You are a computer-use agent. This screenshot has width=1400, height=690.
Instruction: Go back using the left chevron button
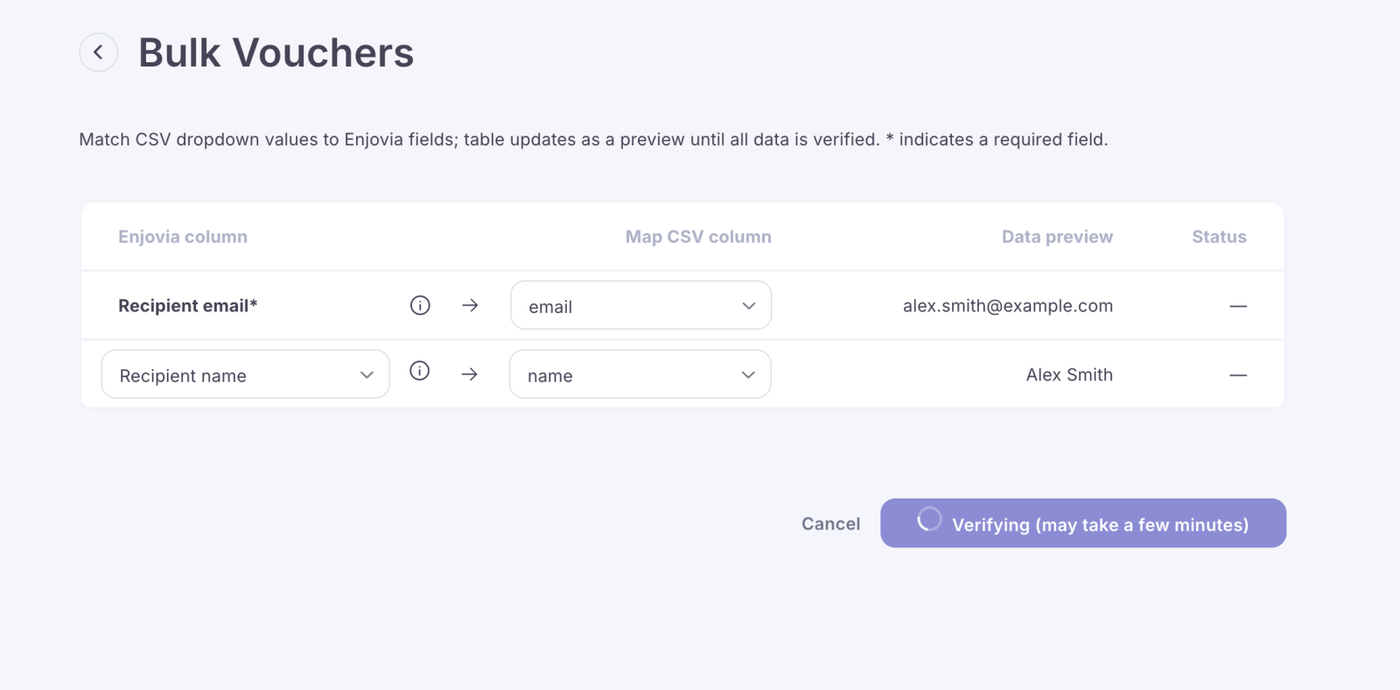[98, 53]
